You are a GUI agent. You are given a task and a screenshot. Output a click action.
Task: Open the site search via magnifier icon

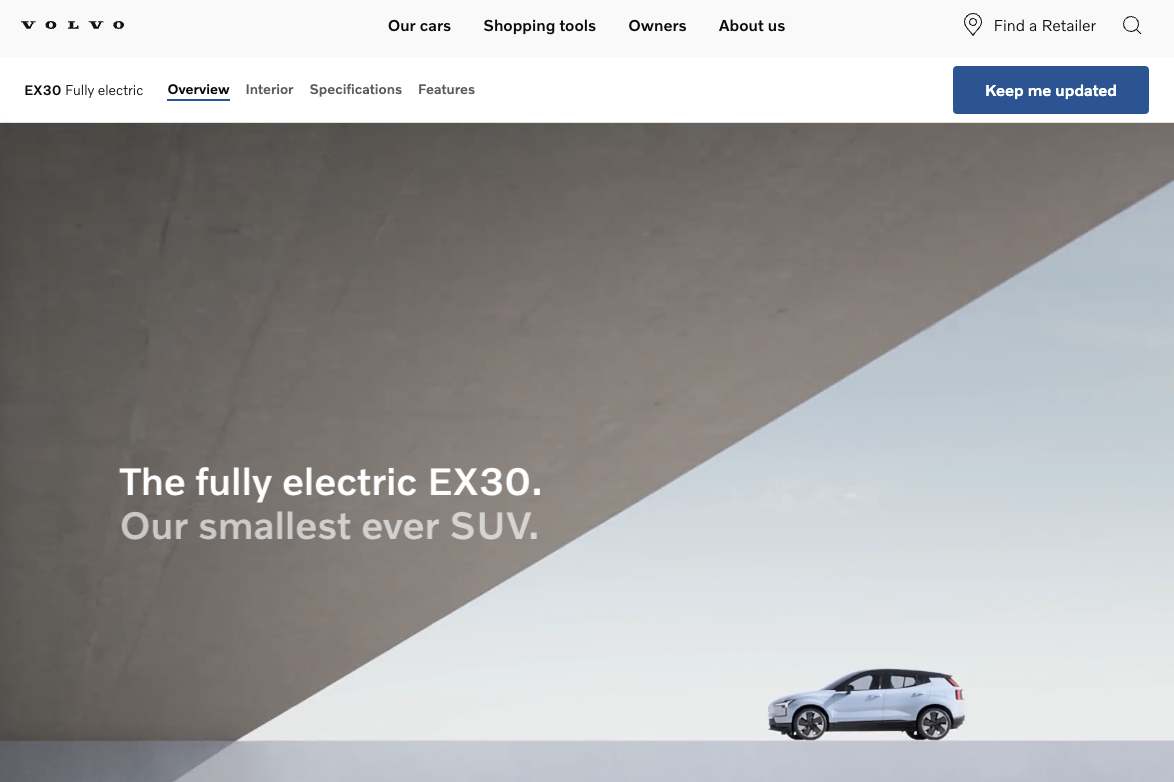[1131, 25]
